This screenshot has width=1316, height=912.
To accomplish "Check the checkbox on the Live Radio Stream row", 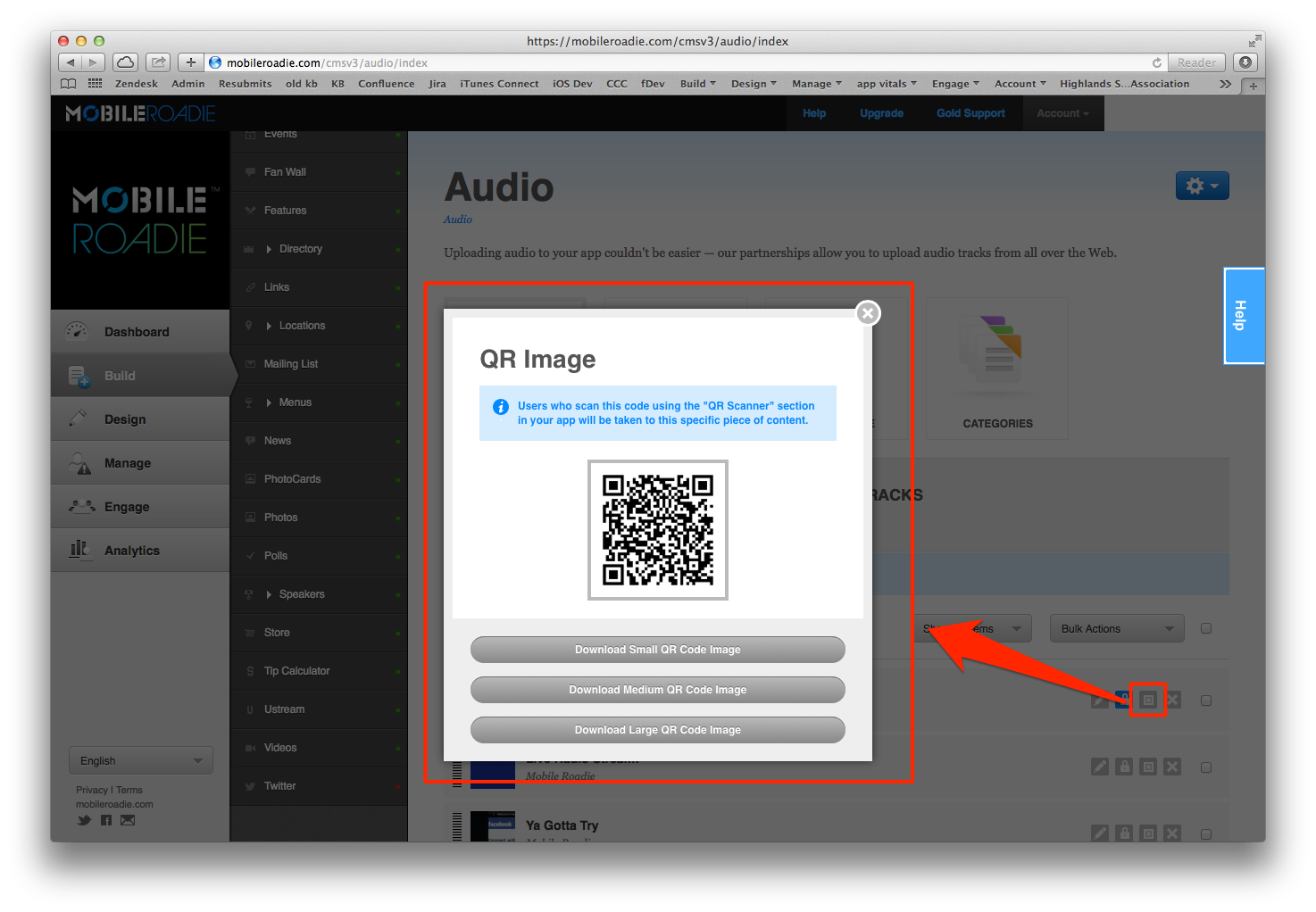I will (1206, 767).
